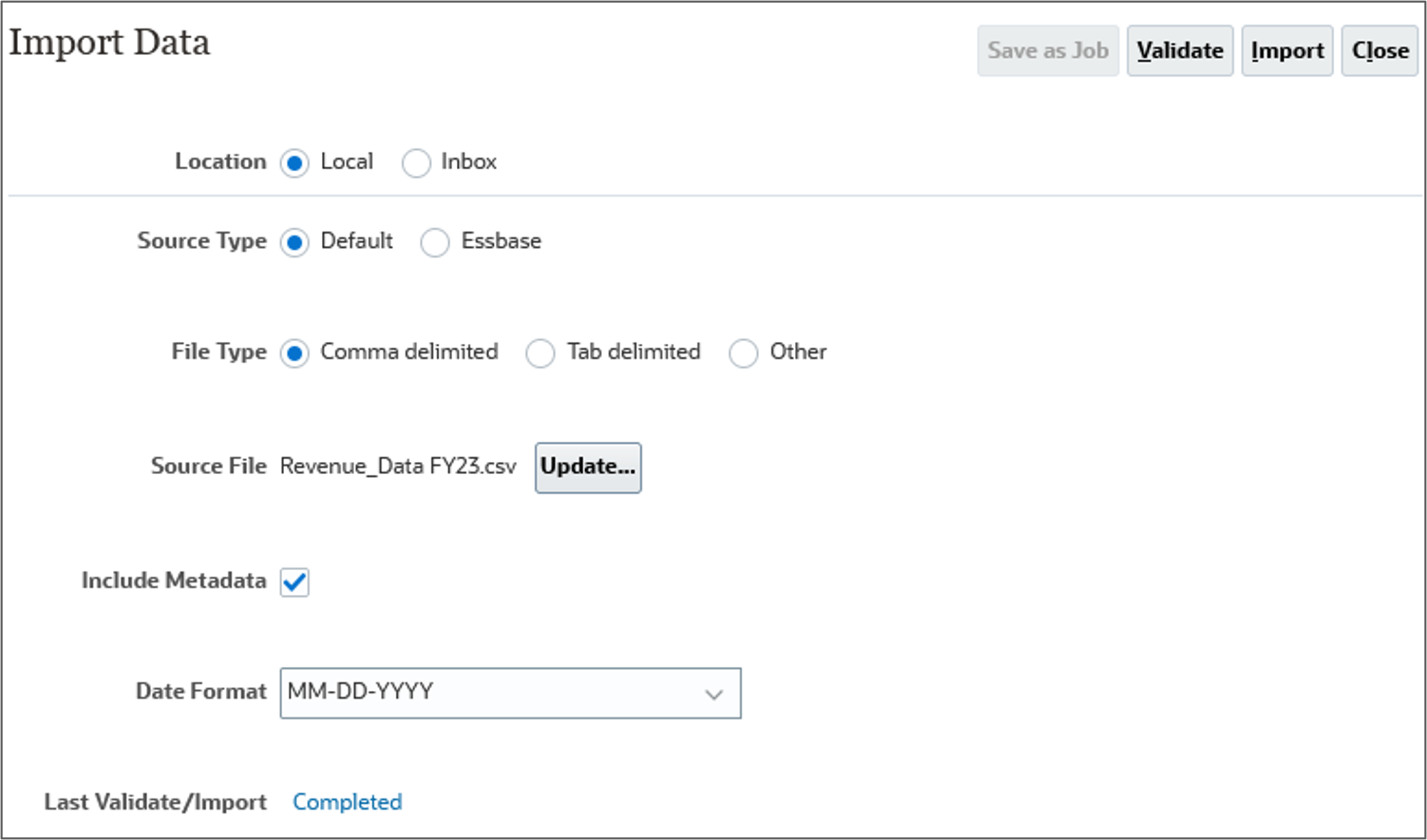This screenshot has width=1427, height=840.
Task: Click the Inbox label text
Action: (468, 162)
